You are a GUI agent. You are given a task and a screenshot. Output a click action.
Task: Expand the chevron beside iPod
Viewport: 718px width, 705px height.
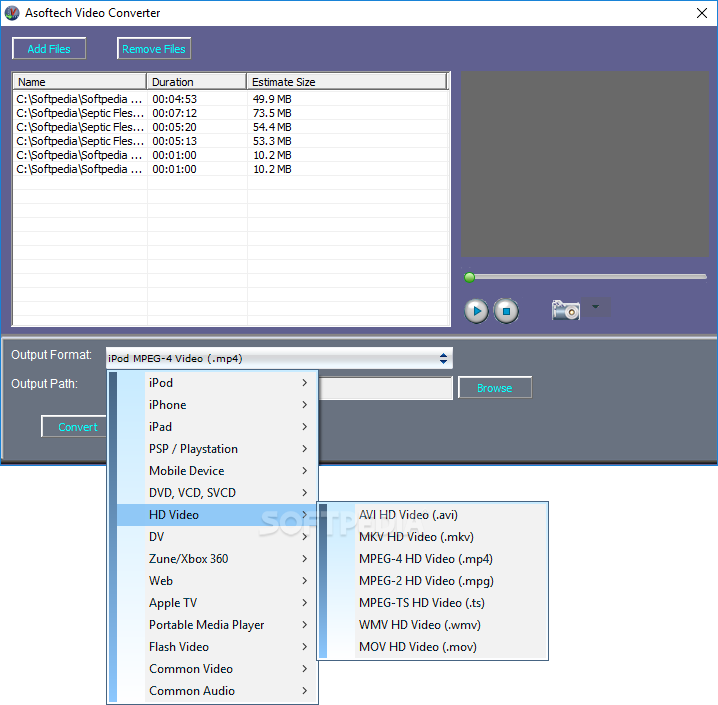[x=305, y=383]
